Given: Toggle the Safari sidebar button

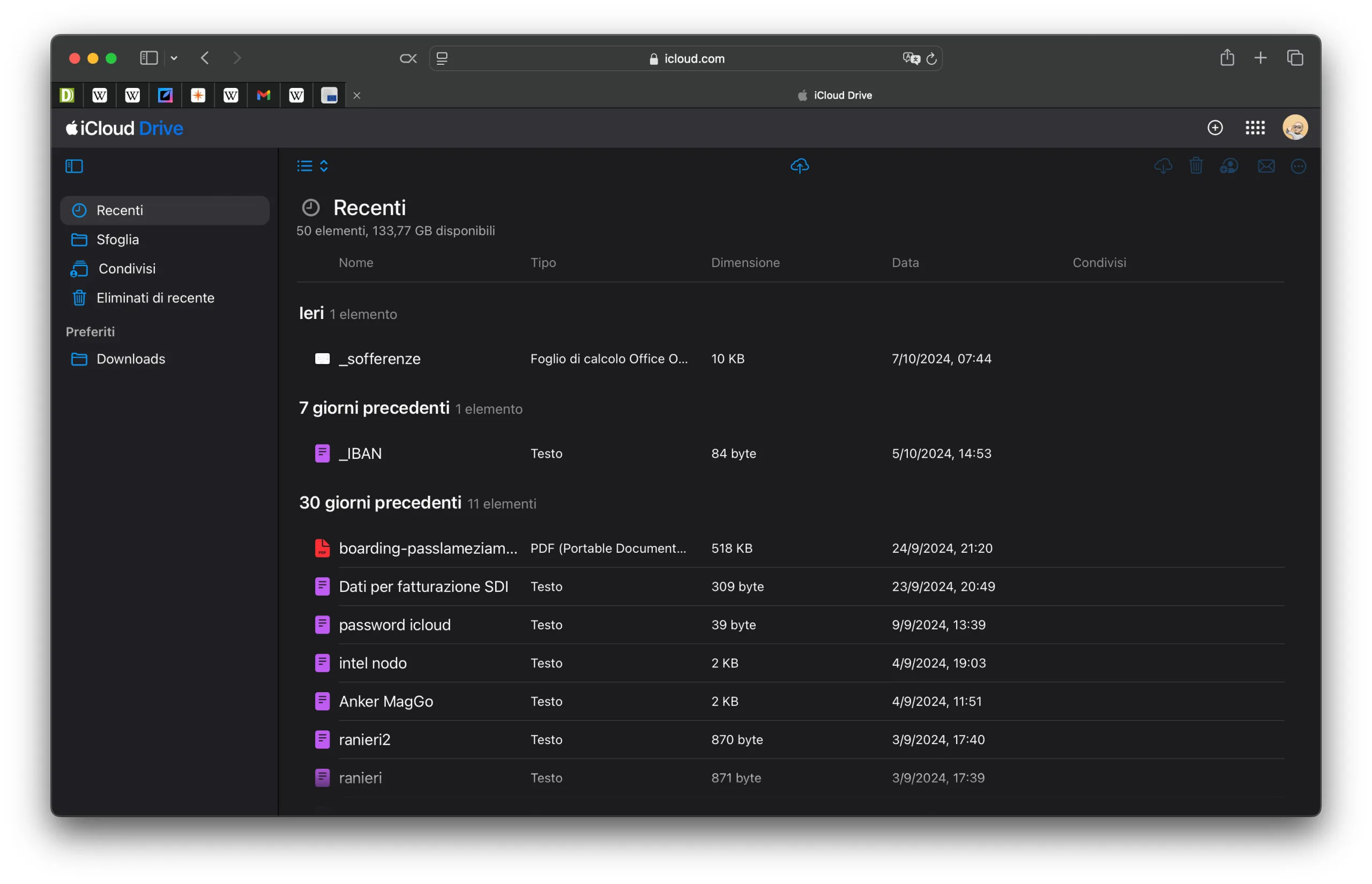Looking at the screenshot, I should (148, 58).
